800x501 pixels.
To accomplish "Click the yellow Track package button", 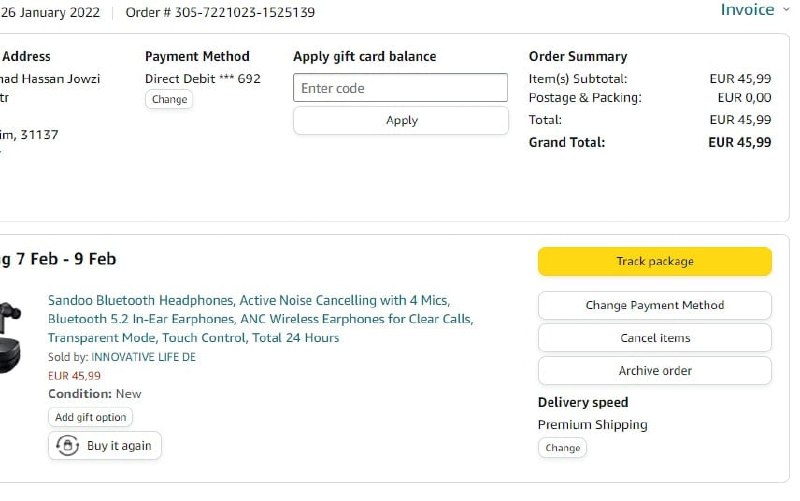I will point(654,261).
